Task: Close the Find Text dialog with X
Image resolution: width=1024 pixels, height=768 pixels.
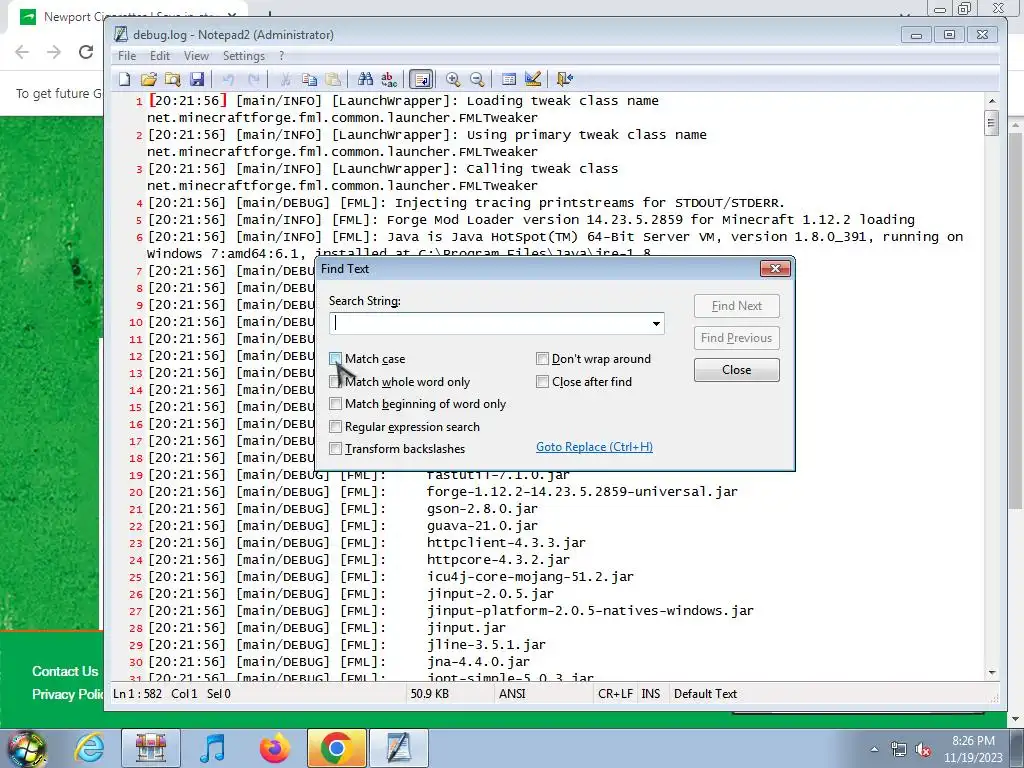Action: [x=775, y=268]
